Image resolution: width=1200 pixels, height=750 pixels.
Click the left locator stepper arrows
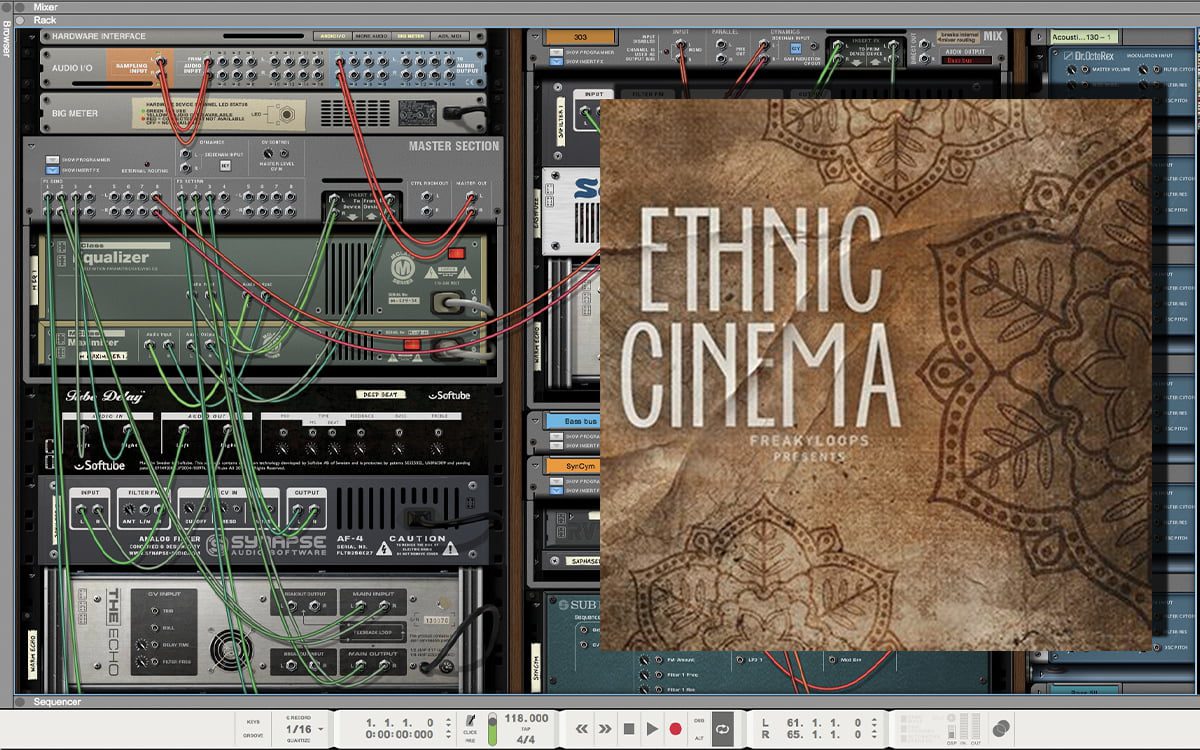coord(872,720)
